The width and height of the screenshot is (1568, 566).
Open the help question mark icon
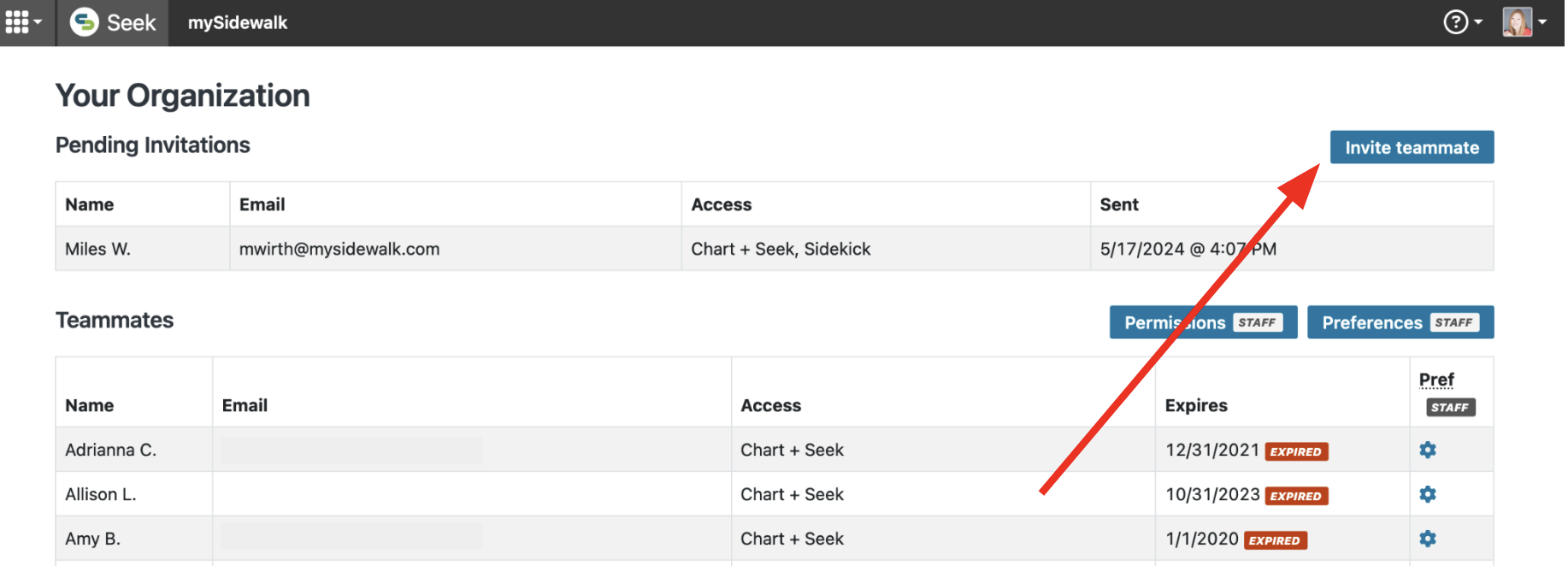pyautogui.click(x=1455, y=22)
